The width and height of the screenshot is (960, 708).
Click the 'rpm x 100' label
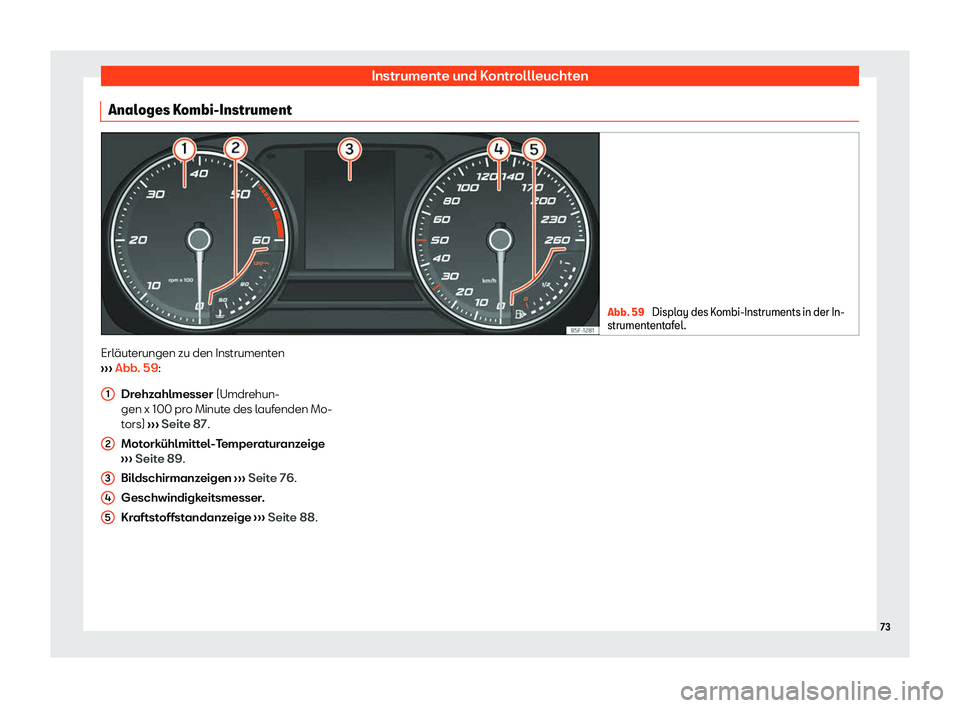click(181, 280)
